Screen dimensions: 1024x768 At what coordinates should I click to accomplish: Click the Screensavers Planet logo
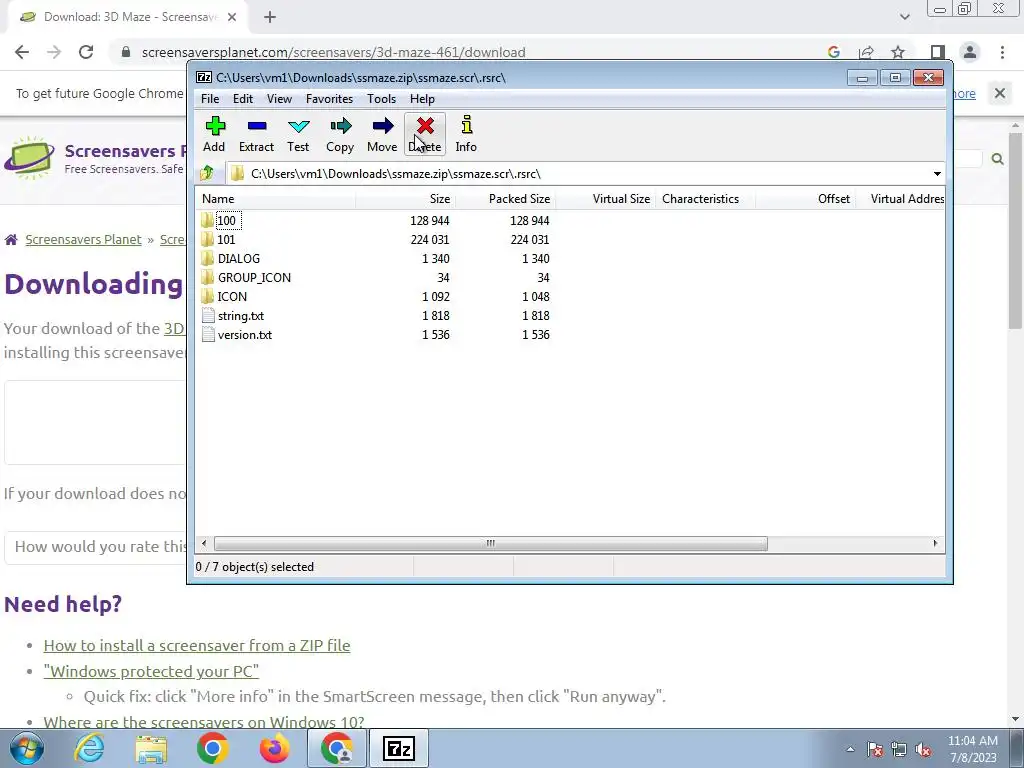(29, 157)
